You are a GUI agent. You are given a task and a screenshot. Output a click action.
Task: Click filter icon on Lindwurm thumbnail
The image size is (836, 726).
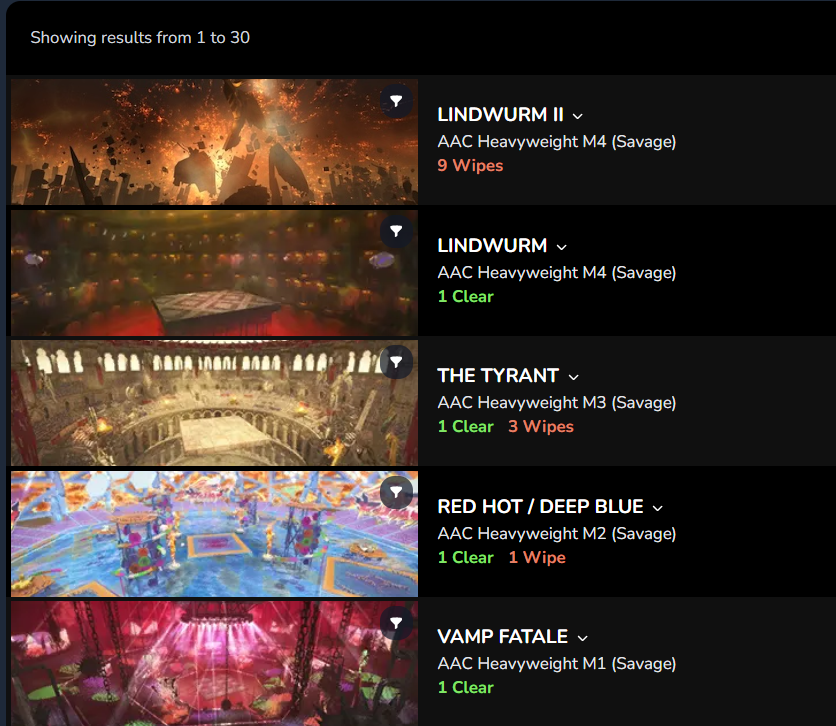pyautogui.click(x=396, y=231)
